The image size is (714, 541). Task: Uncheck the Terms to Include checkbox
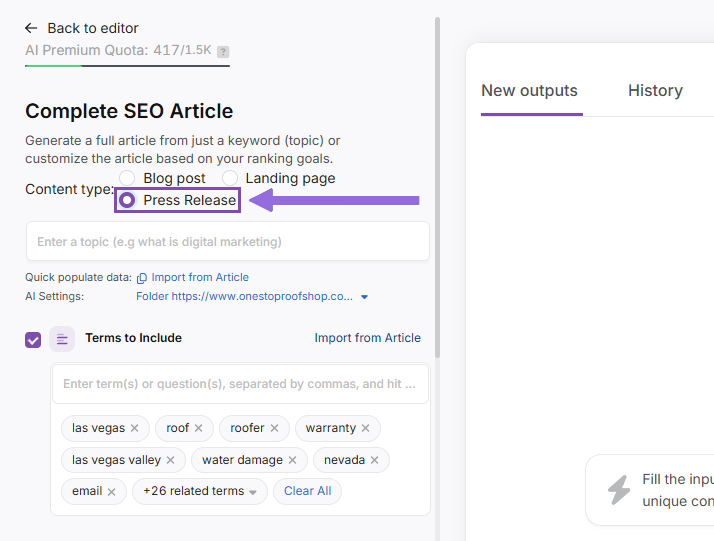33,340
